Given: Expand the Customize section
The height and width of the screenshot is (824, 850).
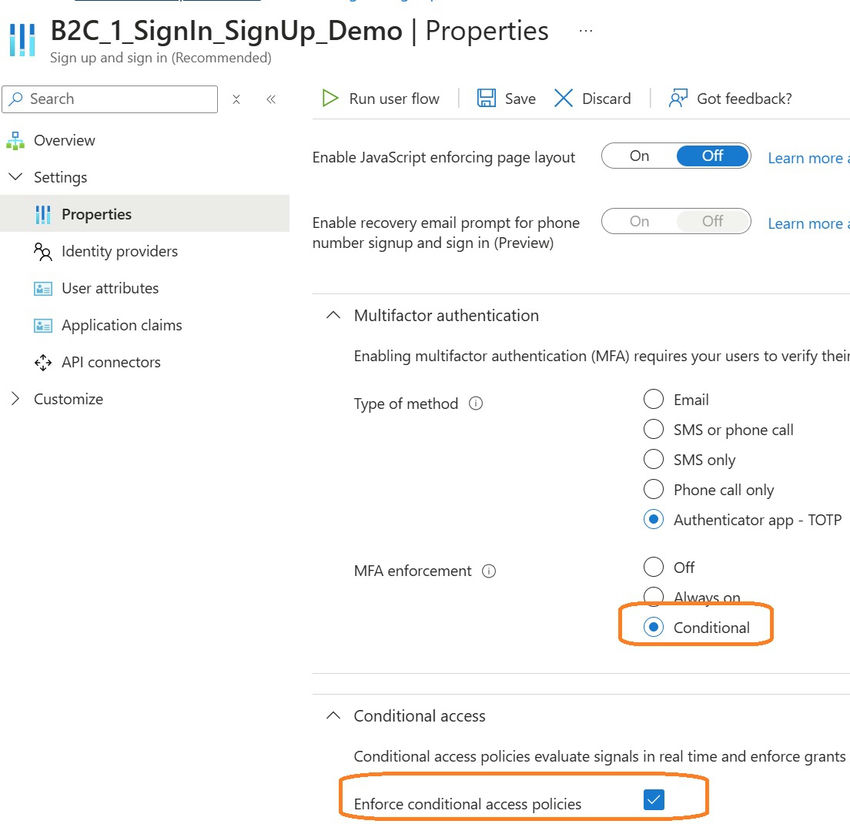Looking at the screenshot, I should (15, 398).
